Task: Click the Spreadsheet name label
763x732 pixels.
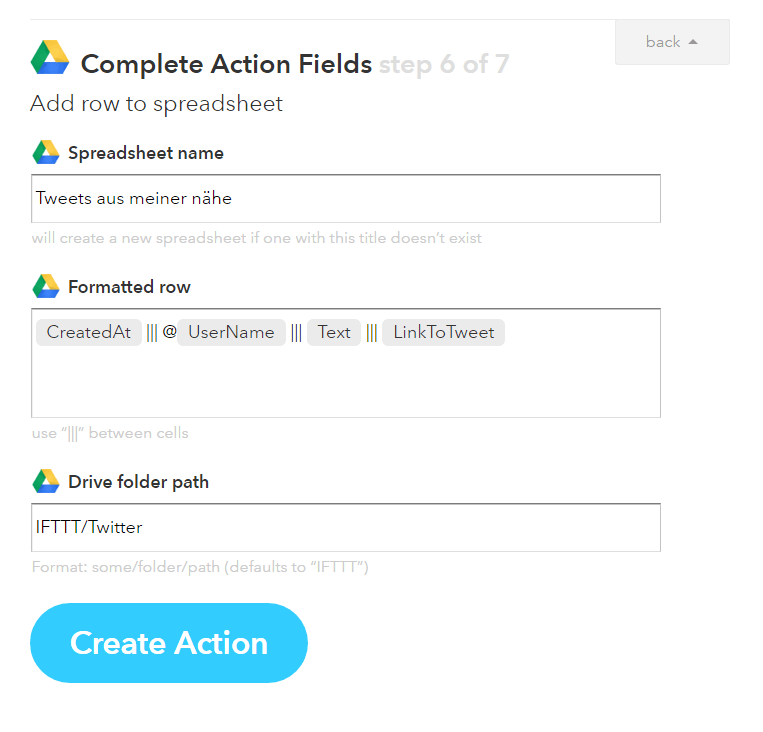Action: point(146,153)
